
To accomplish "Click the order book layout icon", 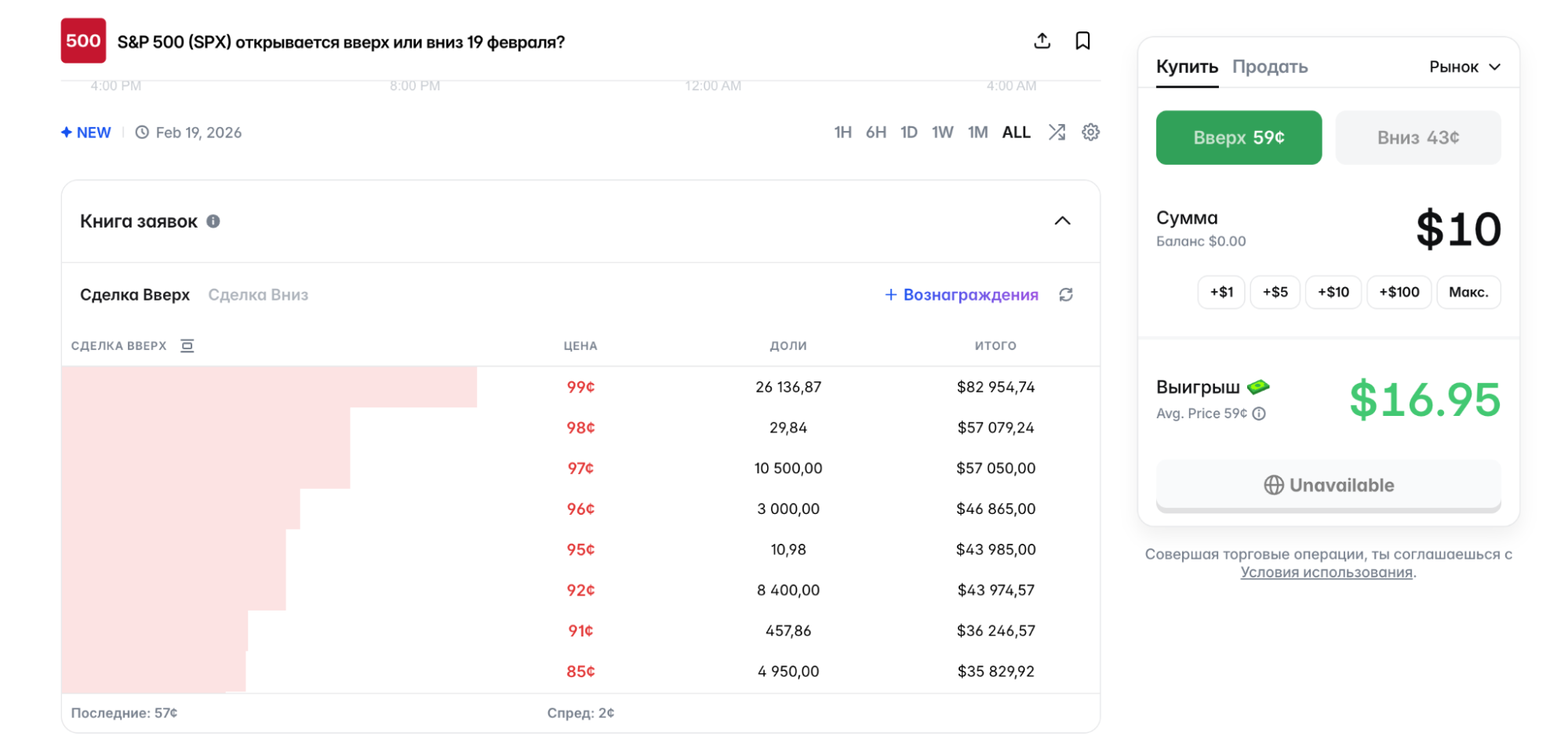I will point(187,345).
